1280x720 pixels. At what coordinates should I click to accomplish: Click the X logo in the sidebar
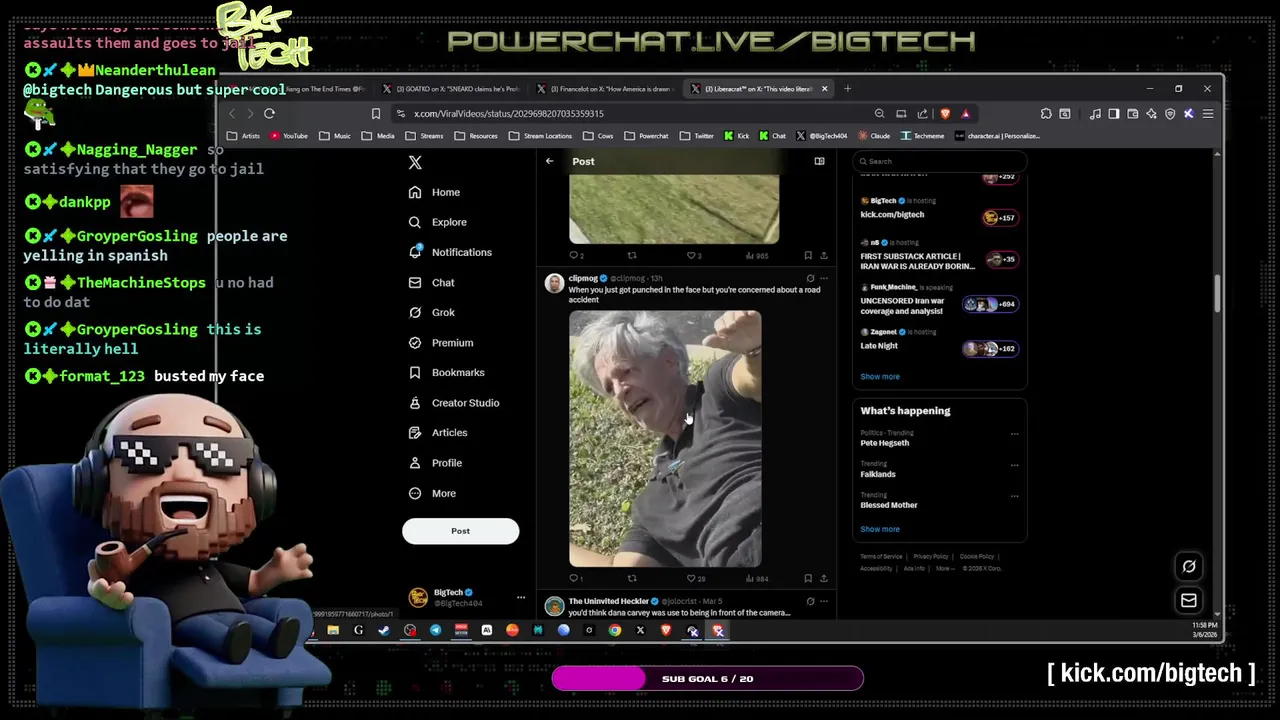(x=415, y=162)
